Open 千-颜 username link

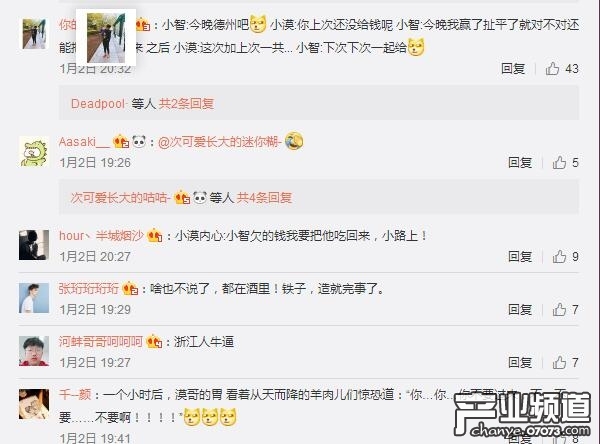75,394
